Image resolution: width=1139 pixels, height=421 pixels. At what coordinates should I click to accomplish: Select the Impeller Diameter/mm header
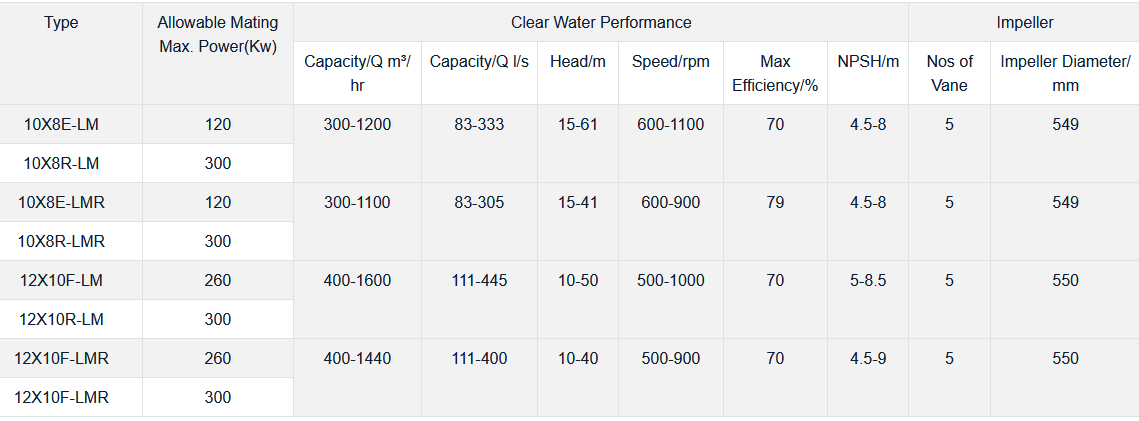click(1064, 73)
